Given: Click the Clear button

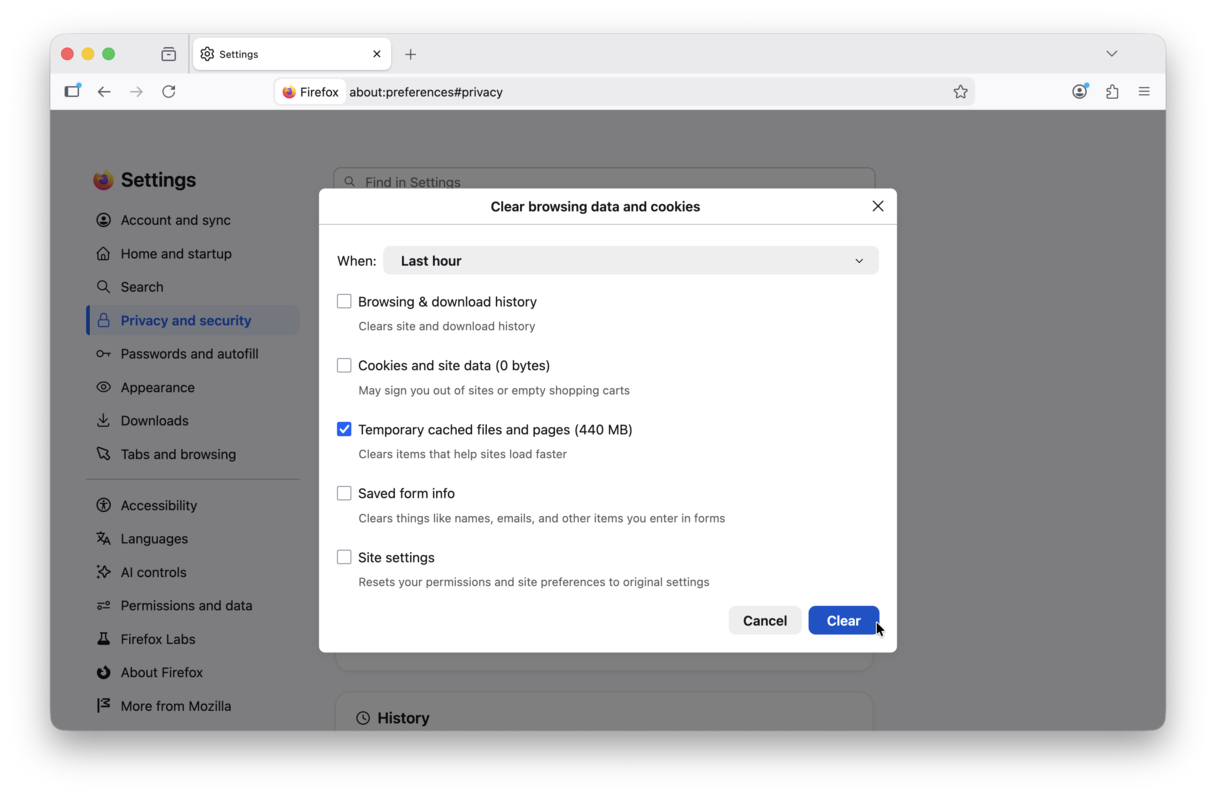Looking at the screenshot, I should pos(844,620).
